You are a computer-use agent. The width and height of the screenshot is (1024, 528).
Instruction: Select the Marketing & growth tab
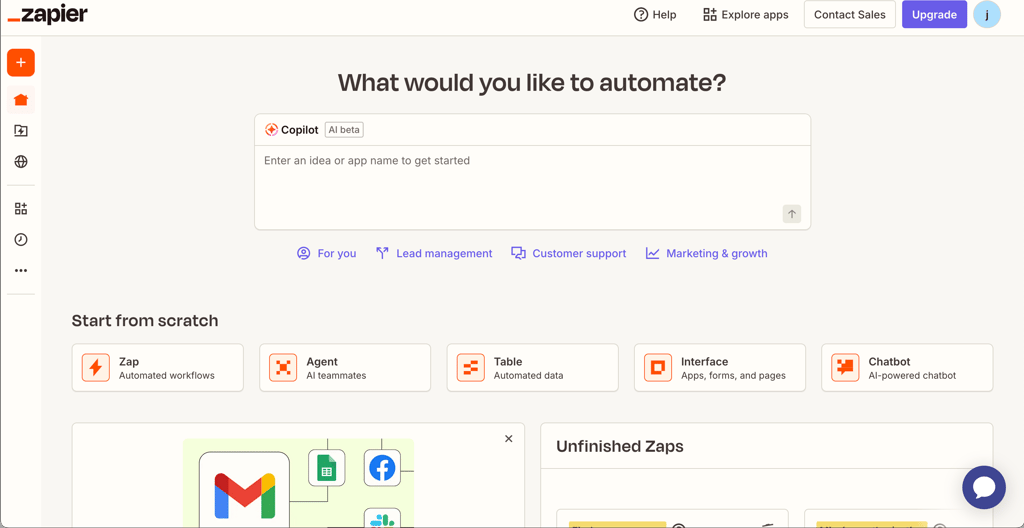(x=707, y=253)
